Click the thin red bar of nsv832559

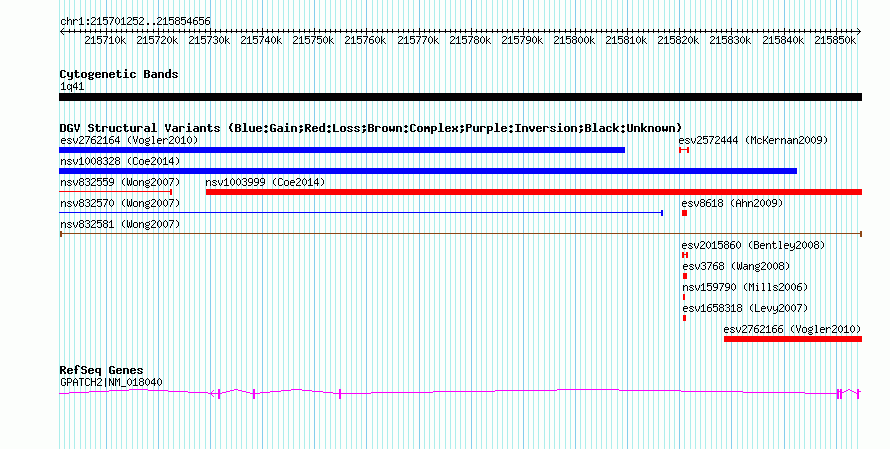point(115,192)
